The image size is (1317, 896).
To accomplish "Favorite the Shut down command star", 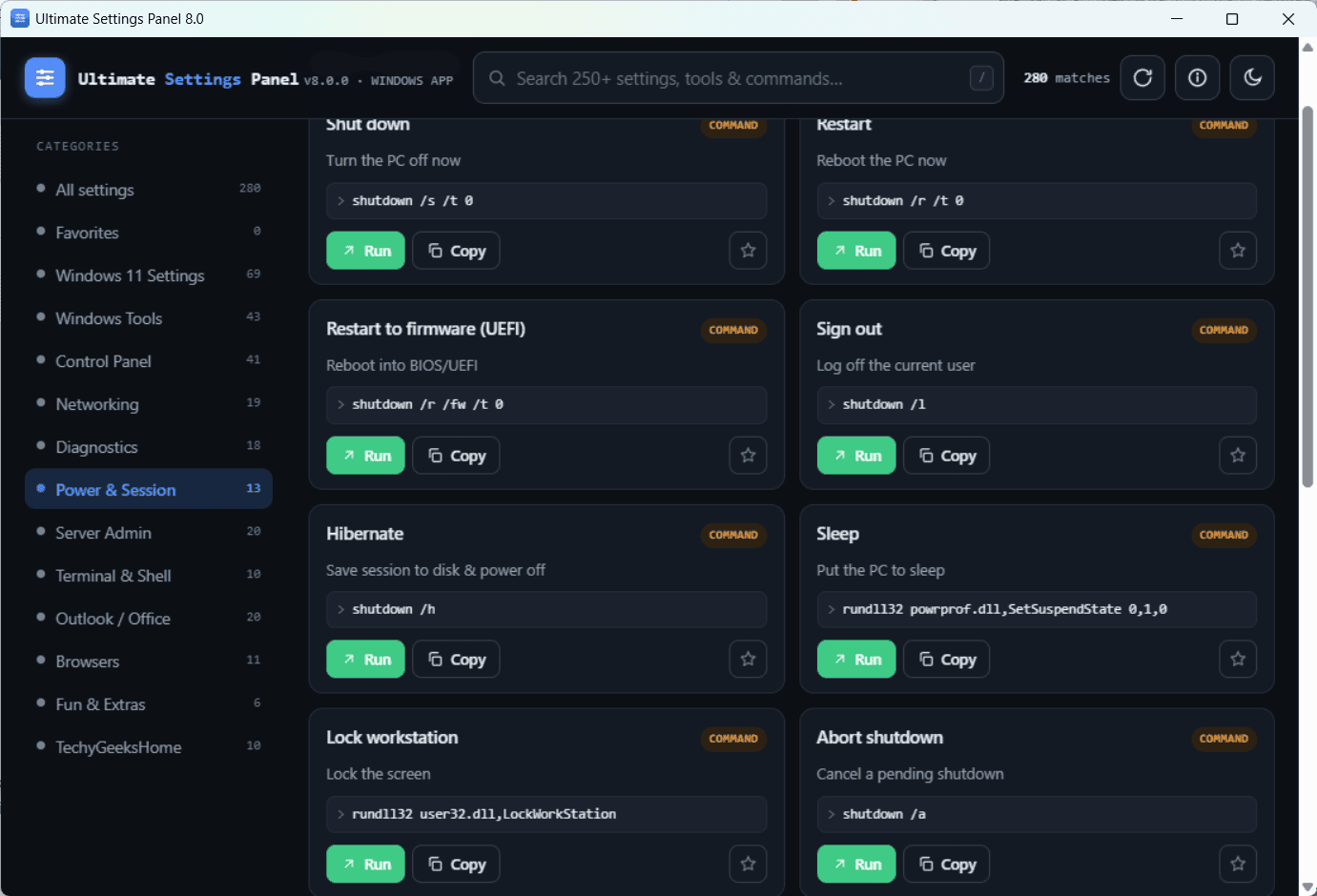I will pyautogui.click(x=748, y=251).
